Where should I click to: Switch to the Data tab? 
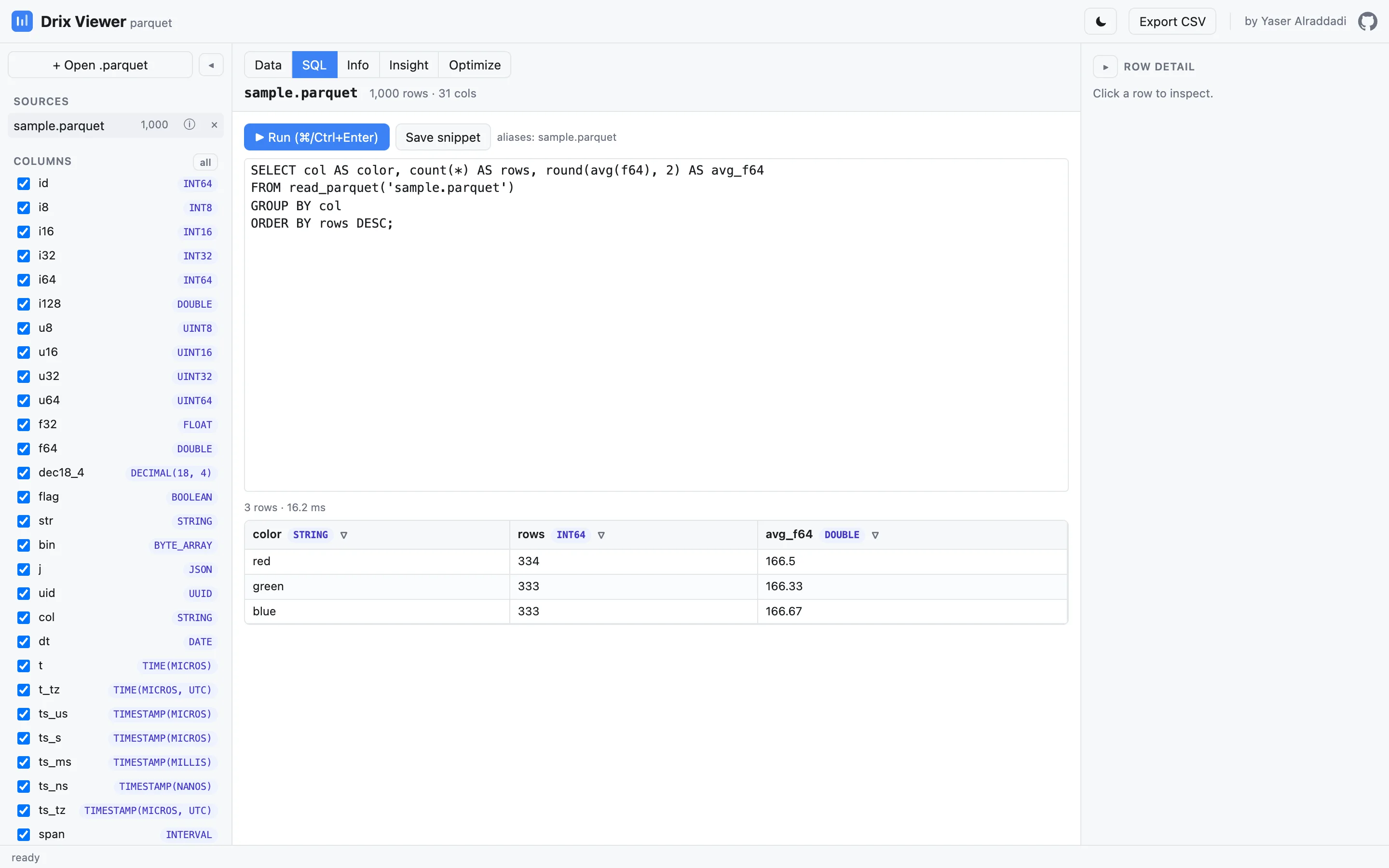[268, 65]
